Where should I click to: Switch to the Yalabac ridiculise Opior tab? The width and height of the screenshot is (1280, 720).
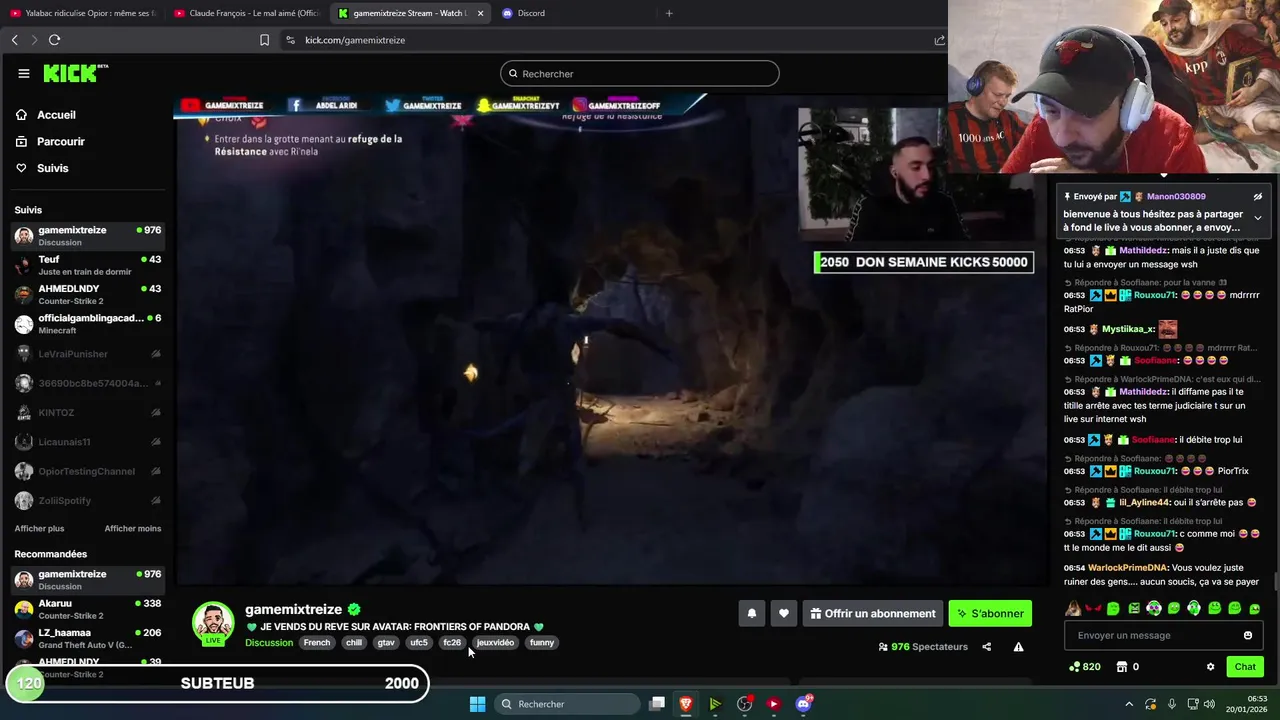tap(83, 13)
